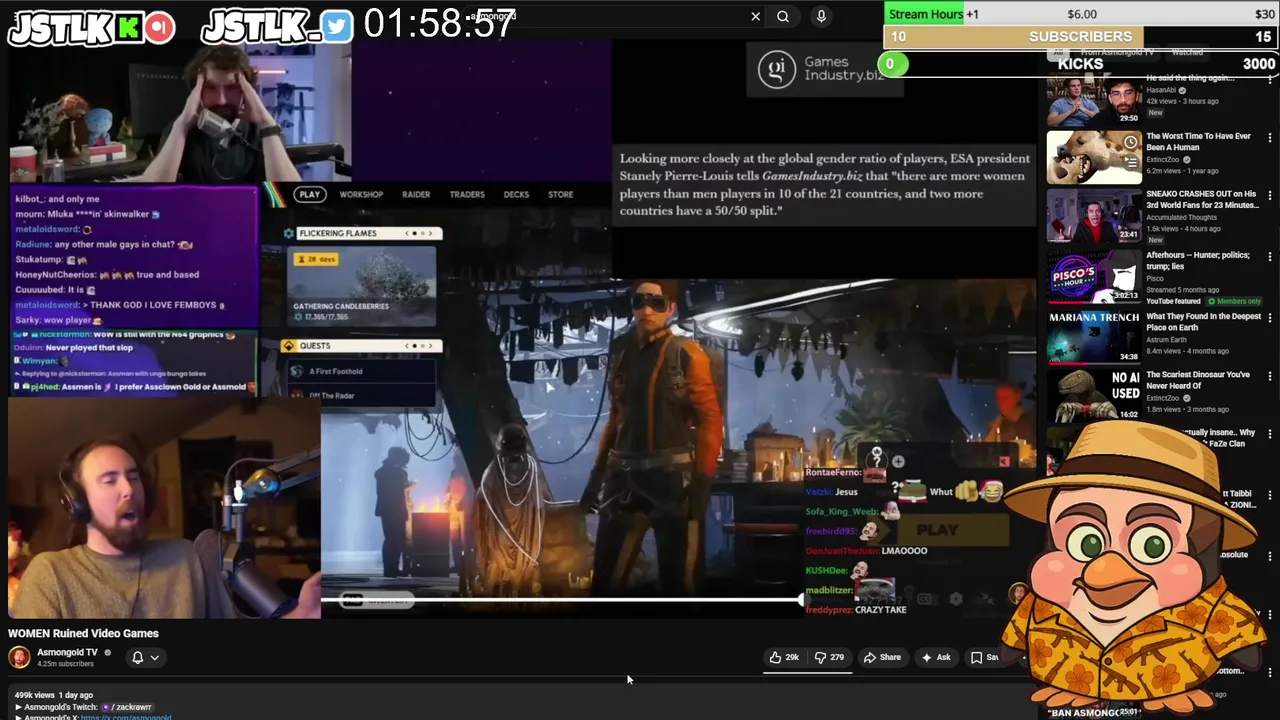Image resolution: width=1280 pixels, height=720 pixels.
Task: Click the 'What They Found In the Deepest' title
Action: click(x=1204, y=322)
